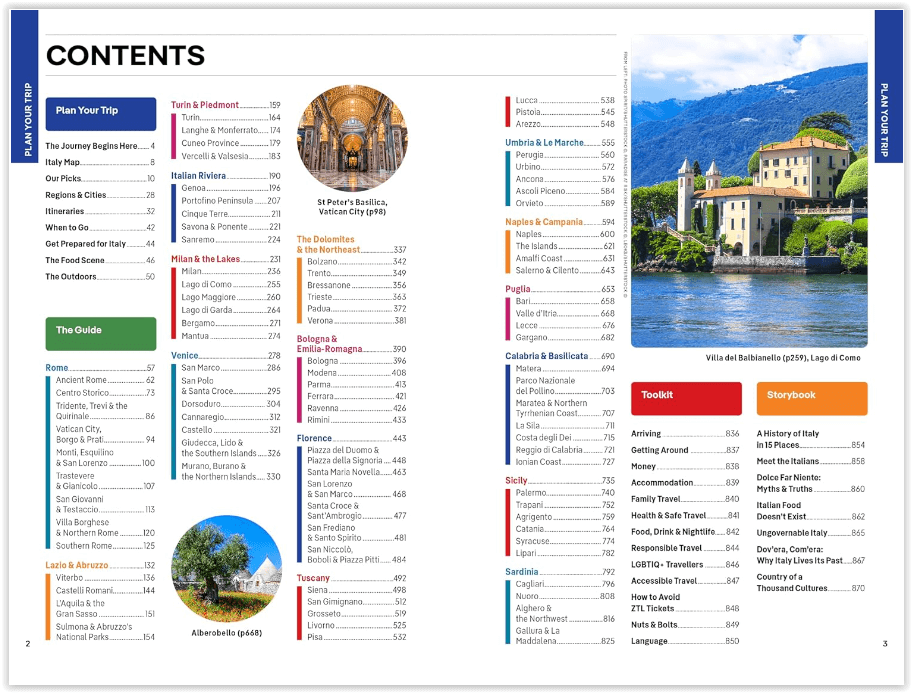The image size is (912, 693).
Task: Open the Tuscany chapter entry
Action: [314, 578]
